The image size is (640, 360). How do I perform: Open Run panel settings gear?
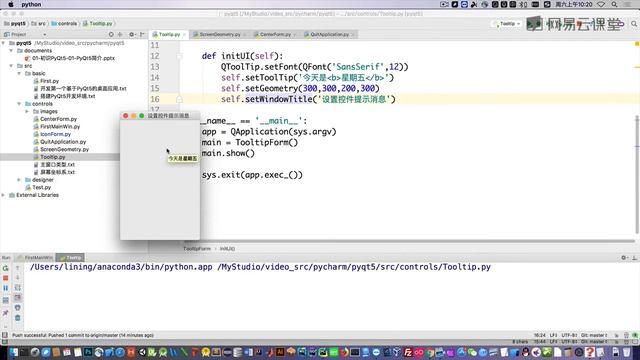tap(624, 258)
